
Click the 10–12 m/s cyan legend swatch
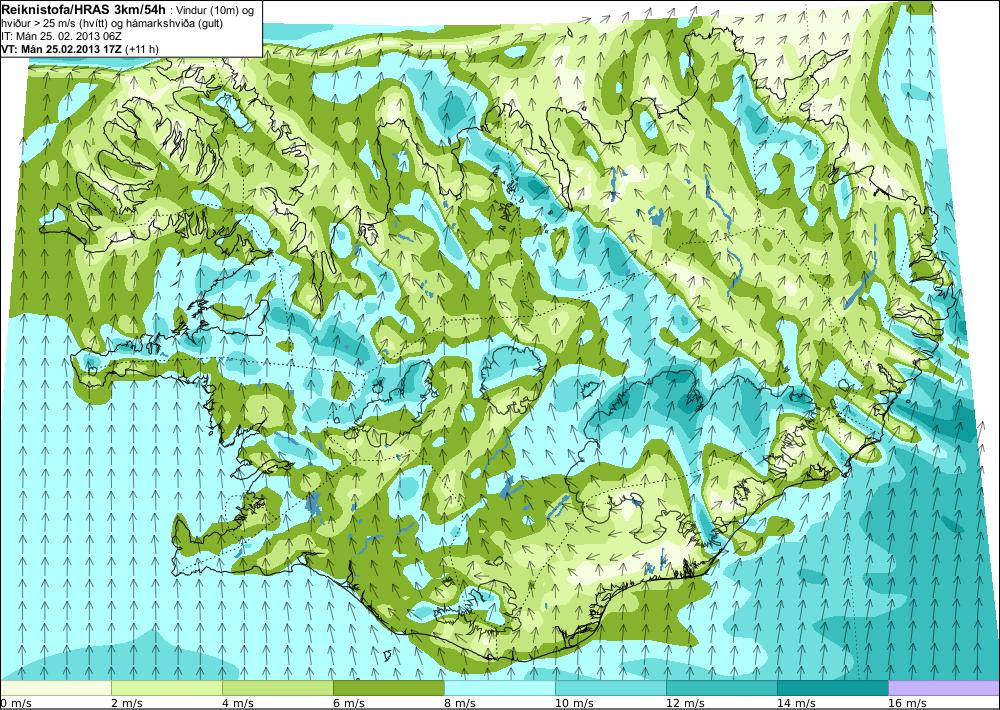pyautogui.click(x=611, y=688)
